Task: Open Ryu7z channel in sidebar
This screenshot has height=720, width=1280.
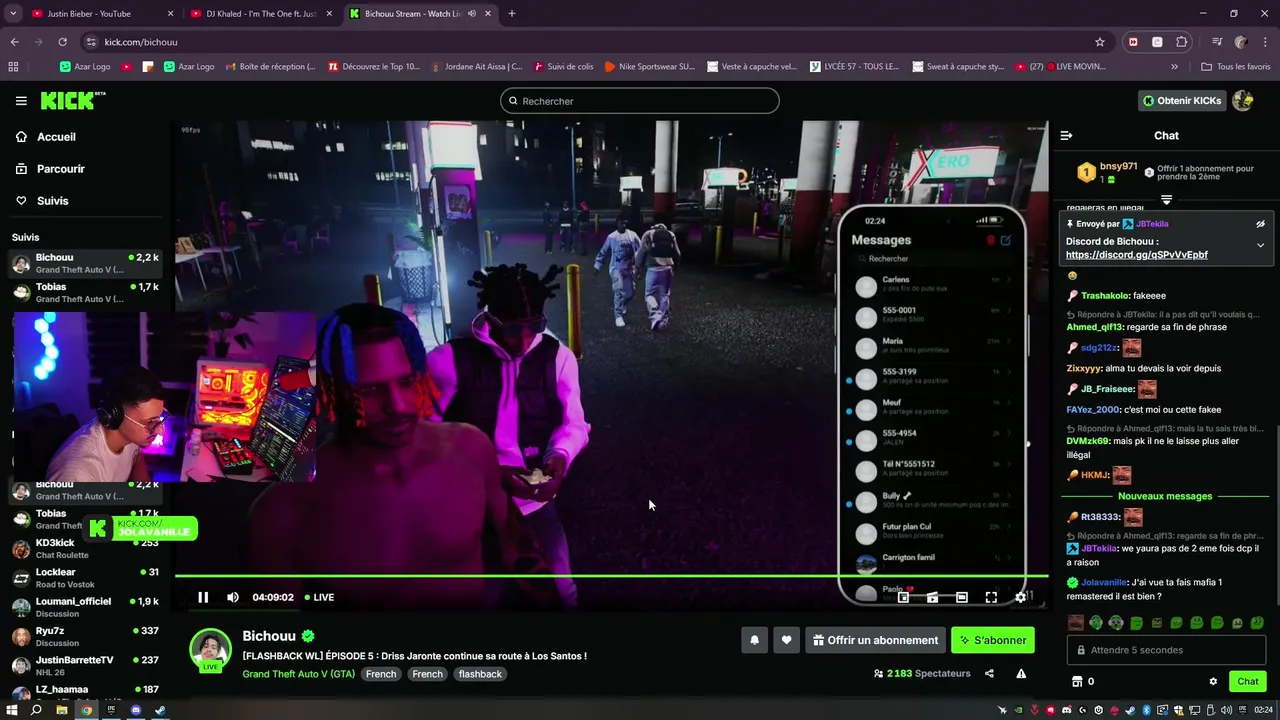Action: click(85, 637)
